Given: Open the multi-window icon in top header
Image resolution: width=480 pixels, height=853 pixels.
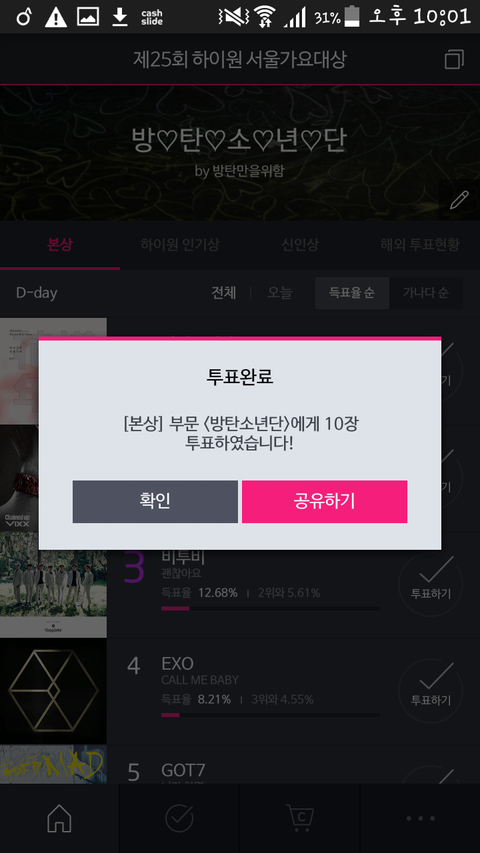Looking at the screenshot, I should 454,59.
